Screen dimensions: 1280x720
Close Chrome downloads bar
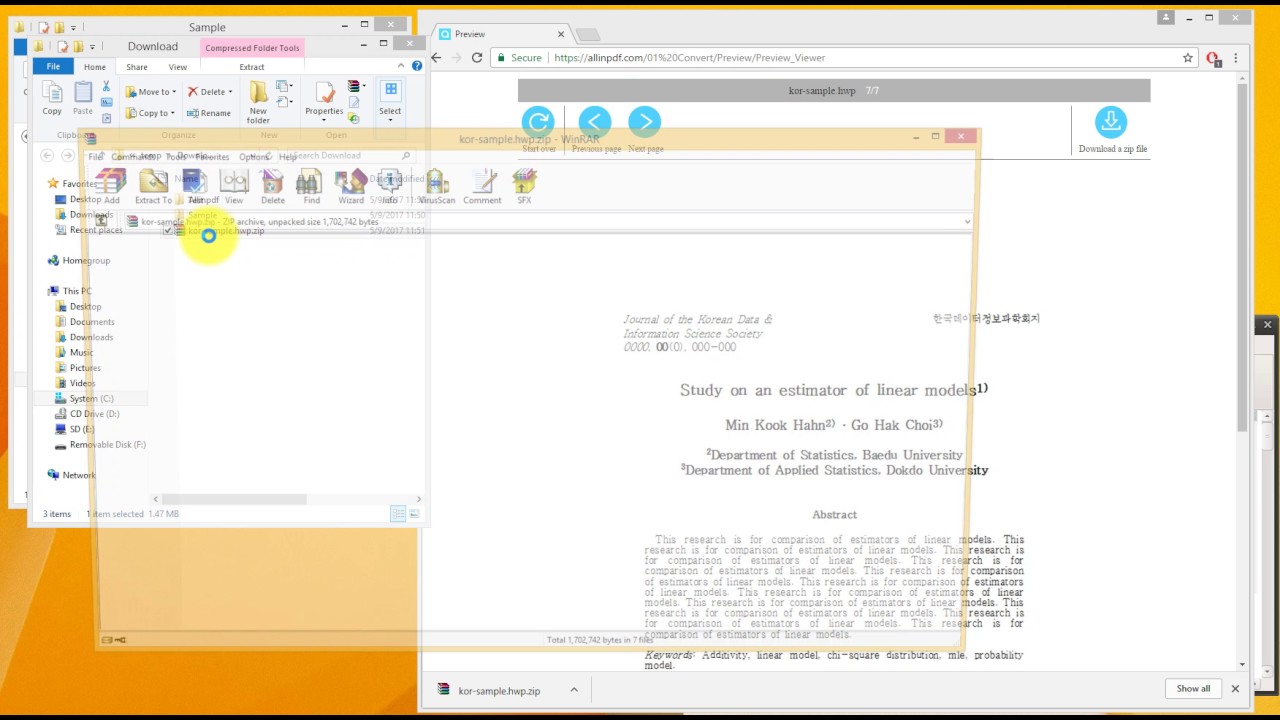pyautogui.click(x=1235, y=689)
